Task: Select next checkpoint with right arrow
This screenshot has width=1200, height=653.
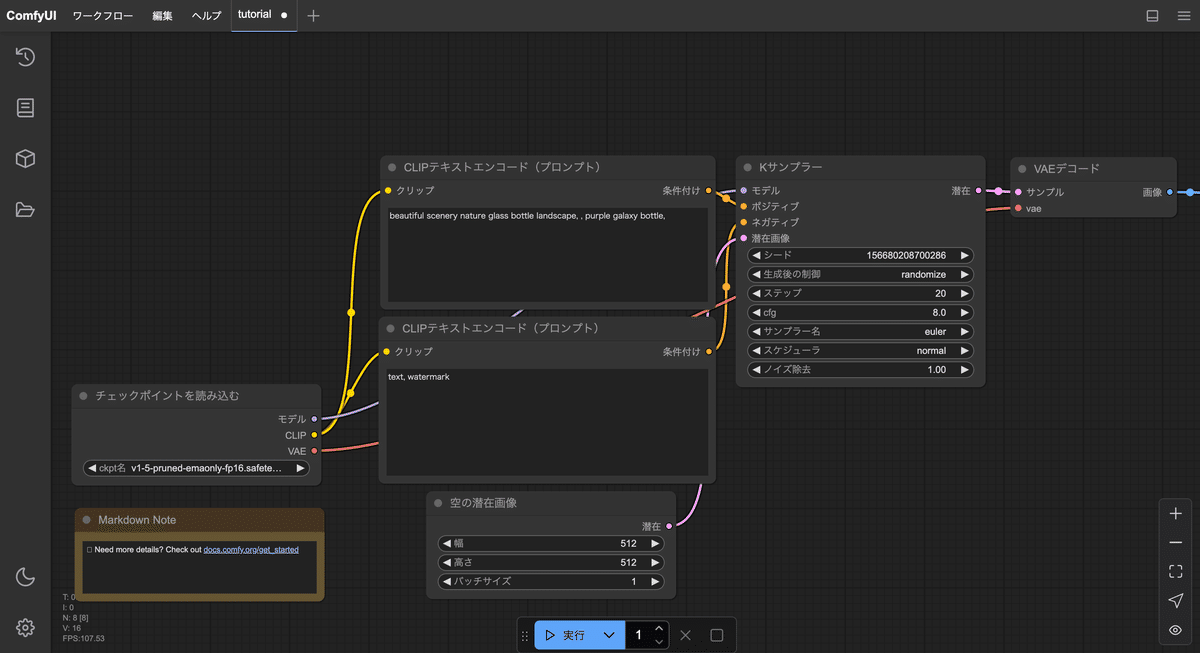Action: coord(300,468)
